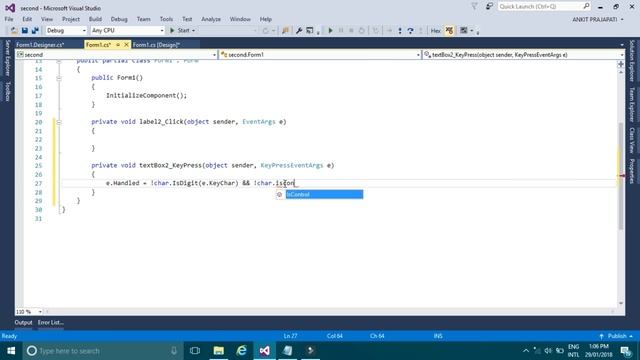640x360 pixels.
Task: Toggle the pin on Form1.cs tab
Action: pos(118,45)
